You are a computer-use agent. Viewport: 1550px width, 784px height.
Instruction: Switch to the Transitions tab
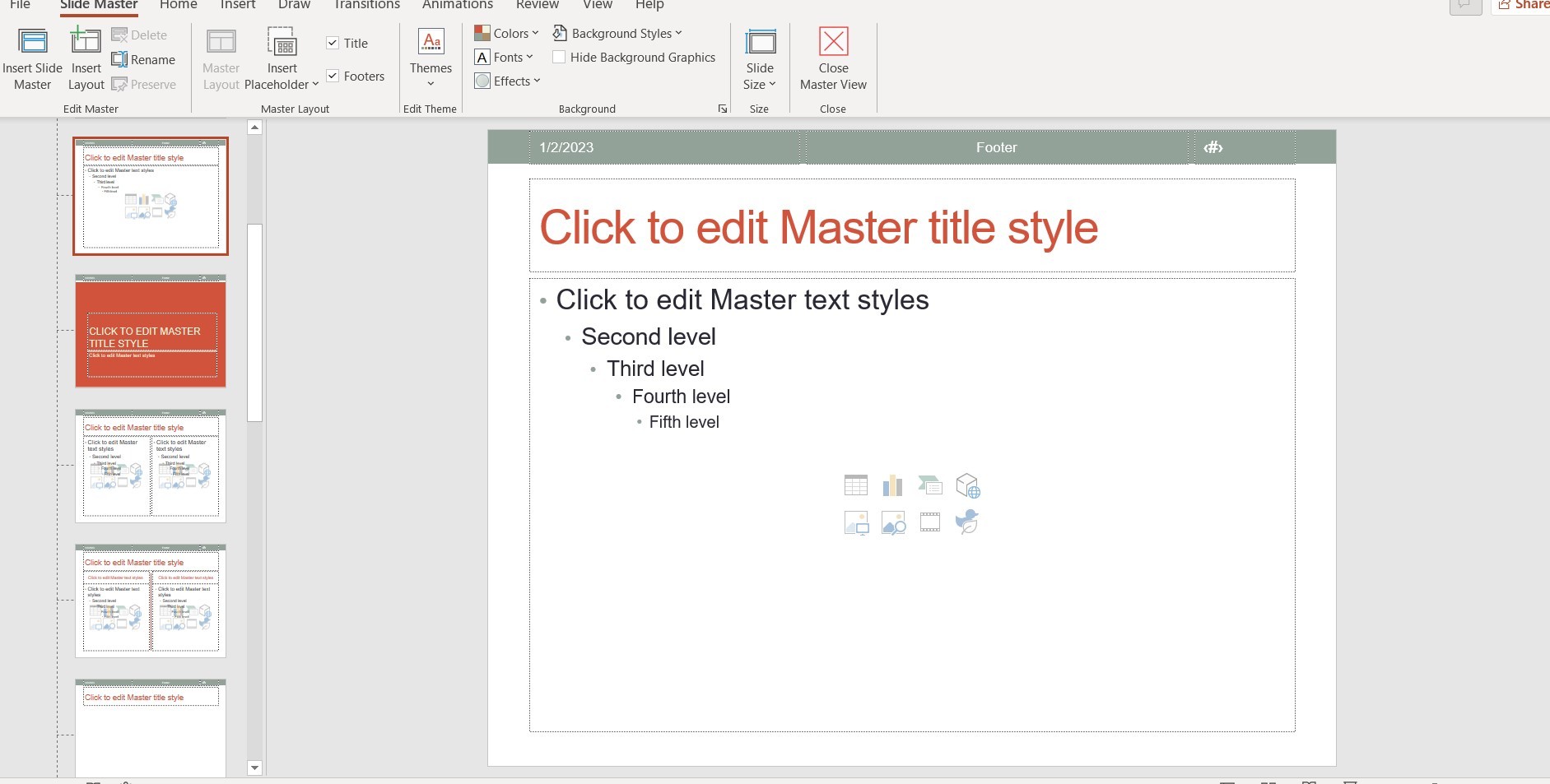366,5
